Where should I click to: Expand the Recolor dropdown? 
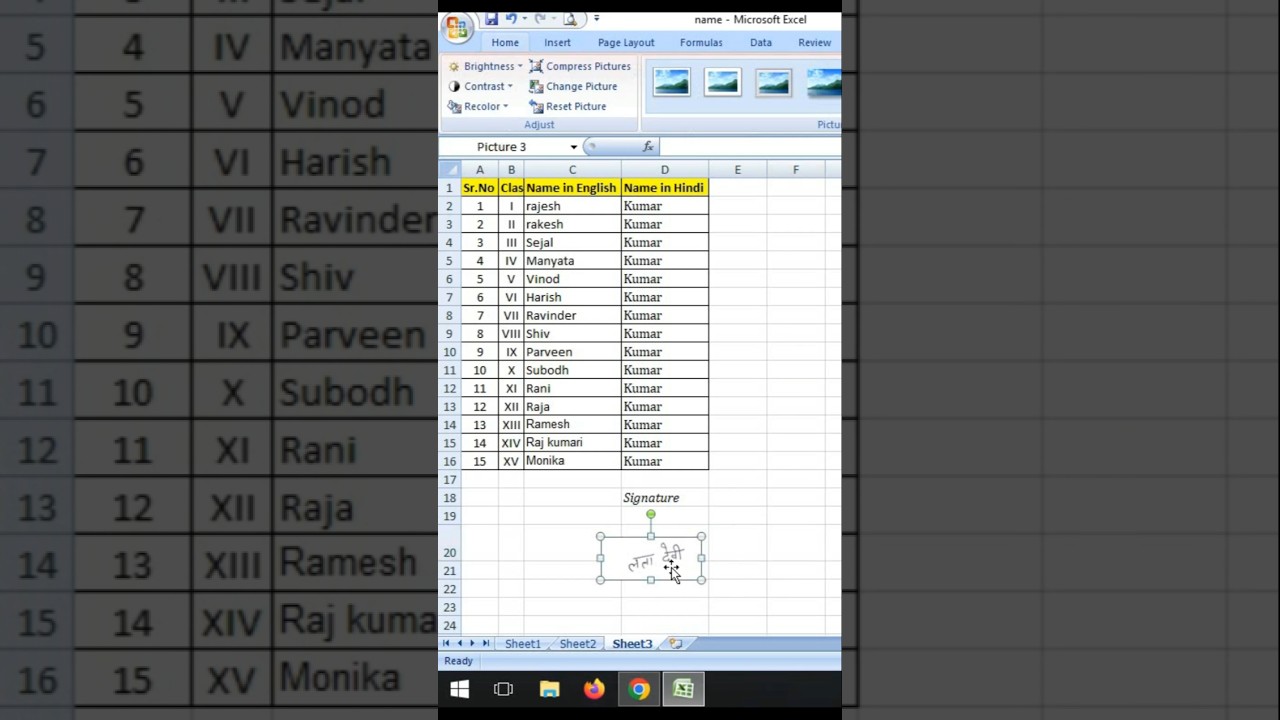click(478, 106)
